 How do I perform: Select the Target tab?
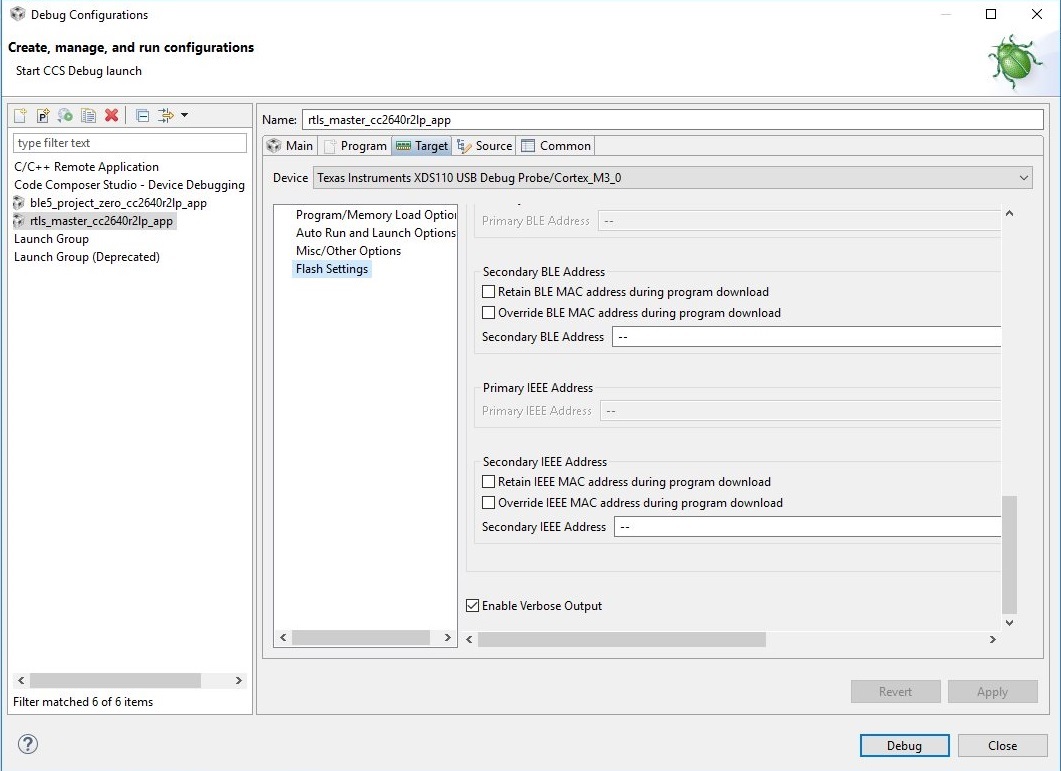(422, 146)
